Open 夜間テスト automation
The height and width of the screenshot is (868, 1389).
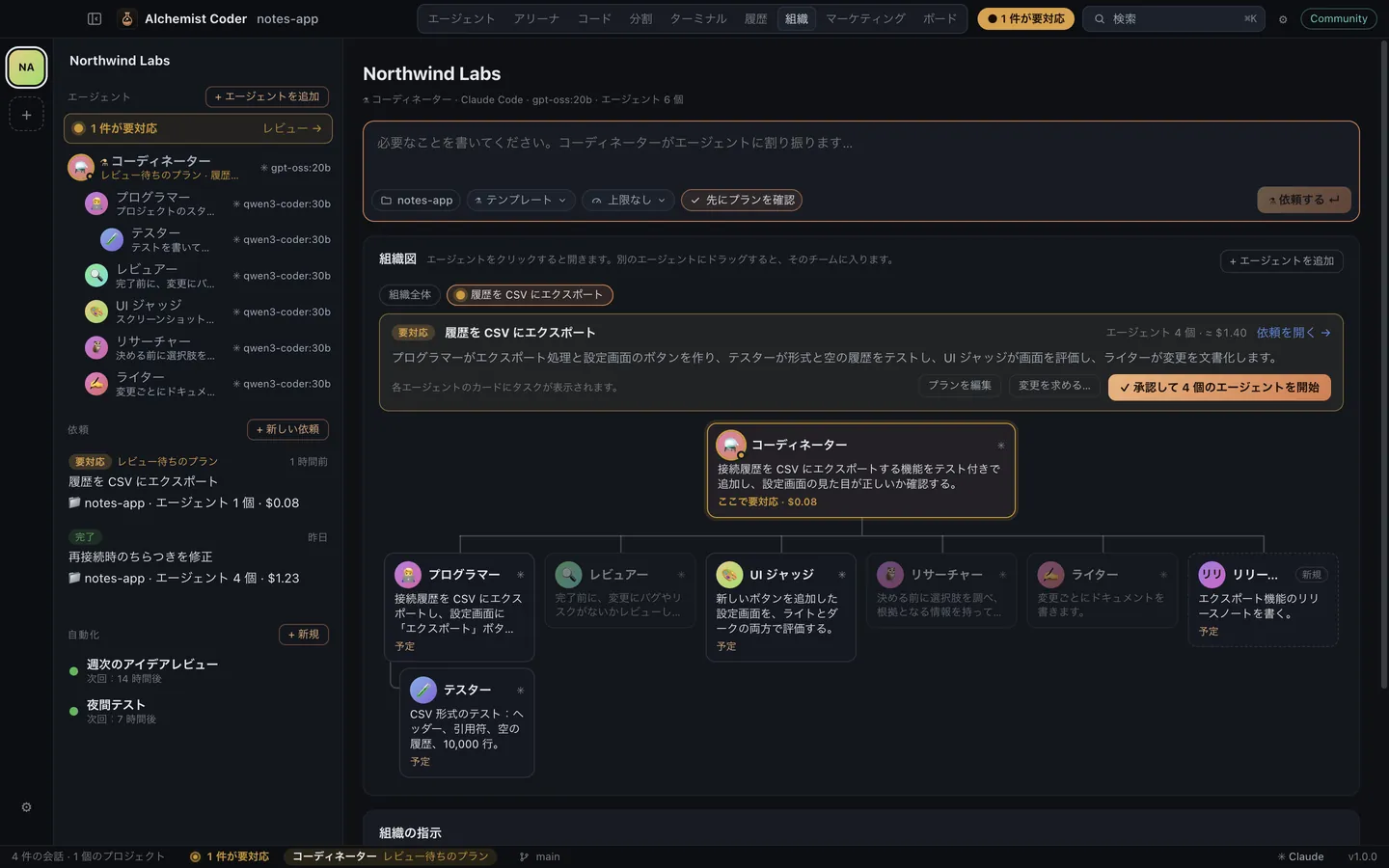pyautogui.click(x=198, y=711)
